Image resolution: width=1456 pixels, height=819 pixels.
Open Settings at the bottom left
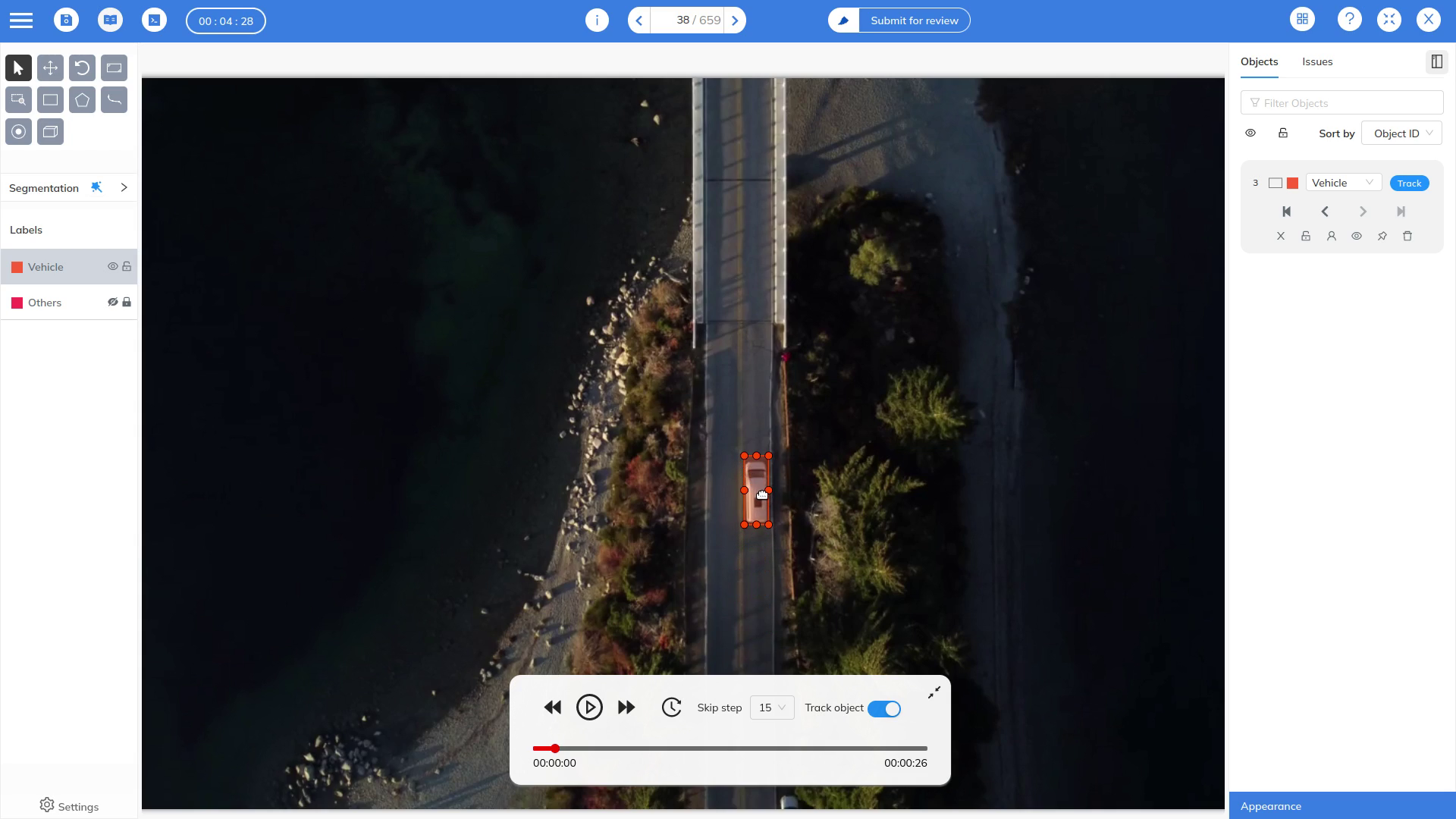click(69, 806)
